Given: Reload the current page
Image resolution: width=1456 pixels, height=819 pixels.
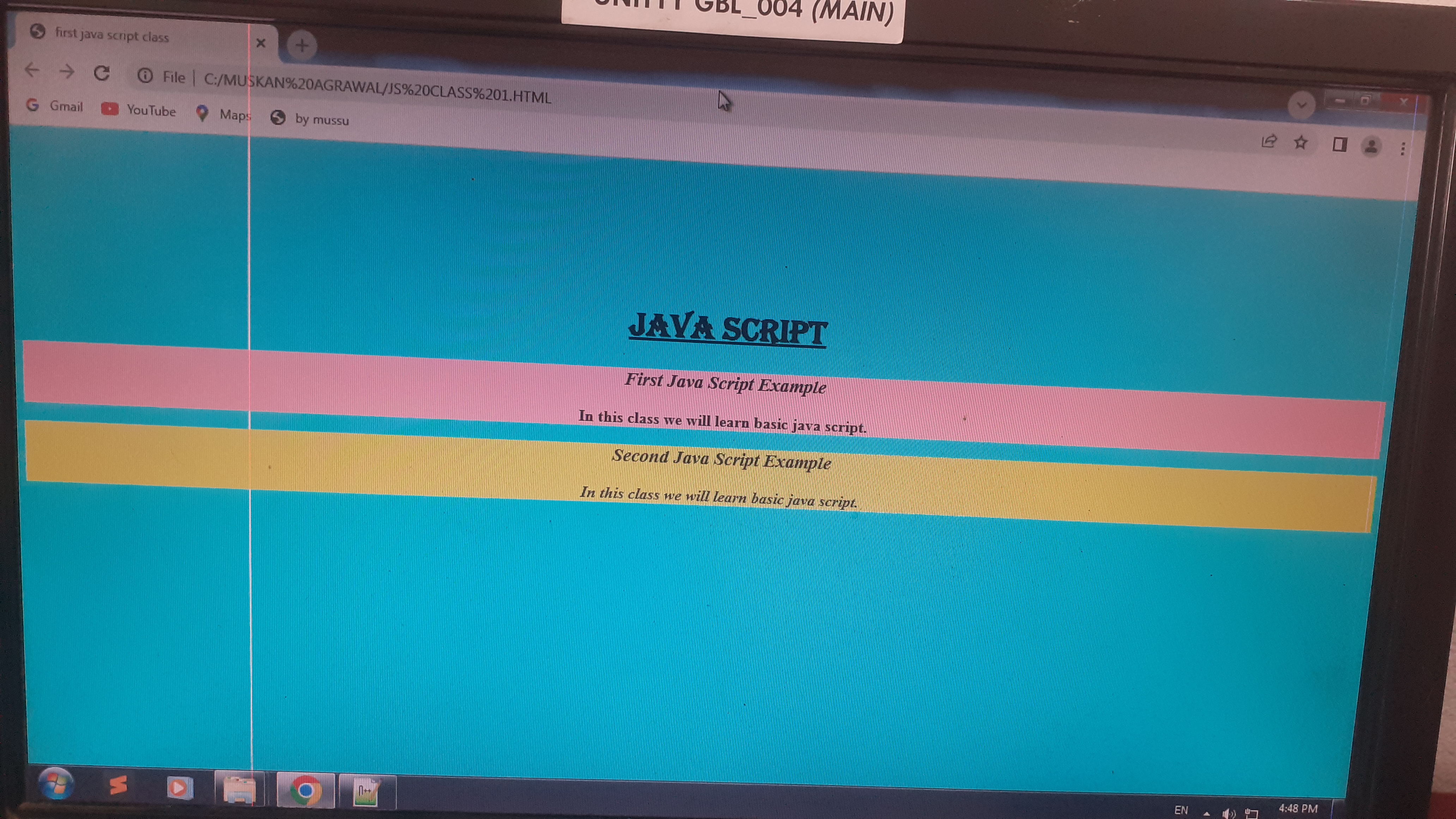Looking at the screenshot, I should (102, 73).
